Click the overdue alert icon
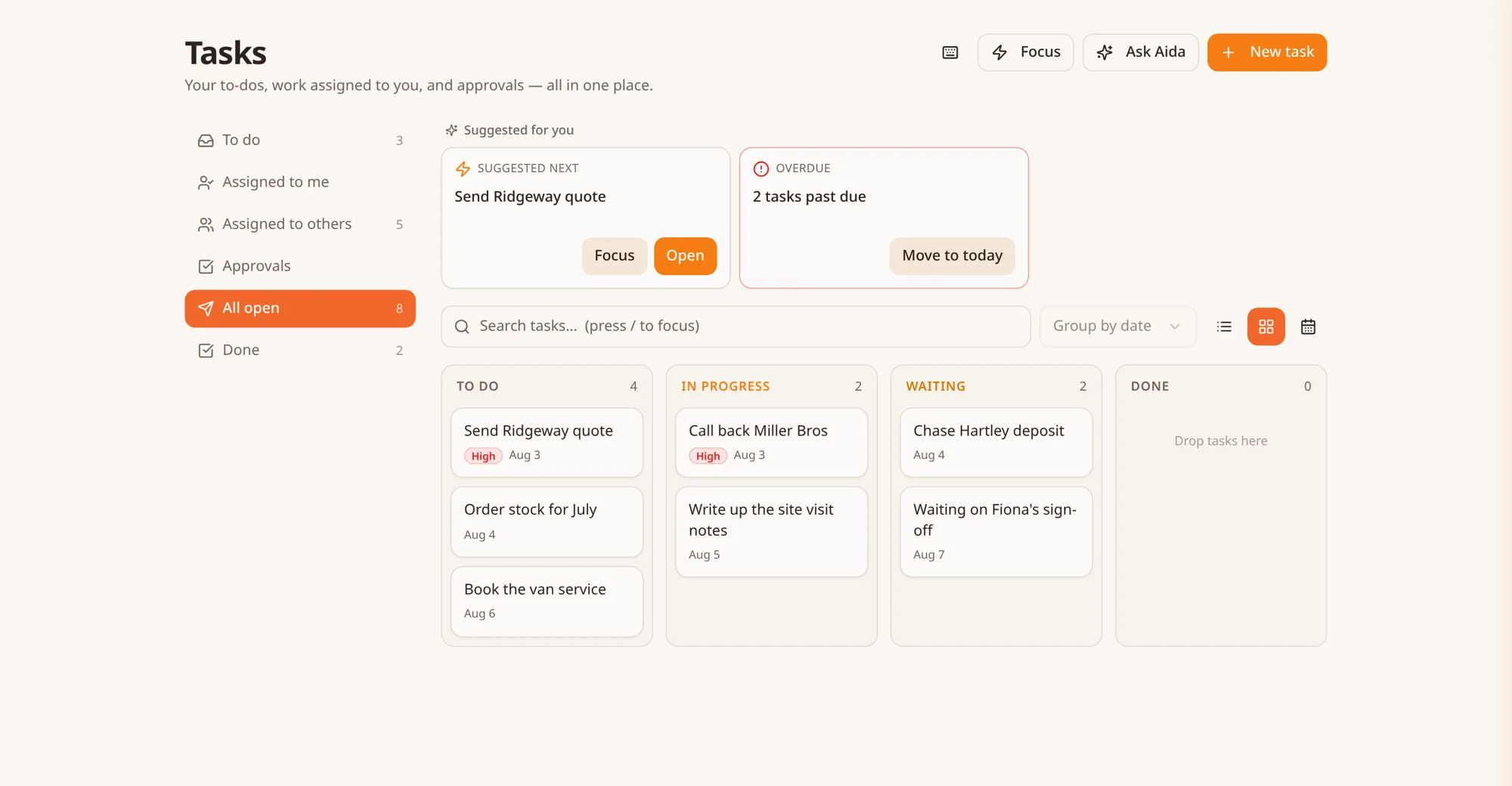The height and width of the screenshot is (786, 1512). (761, 169)
